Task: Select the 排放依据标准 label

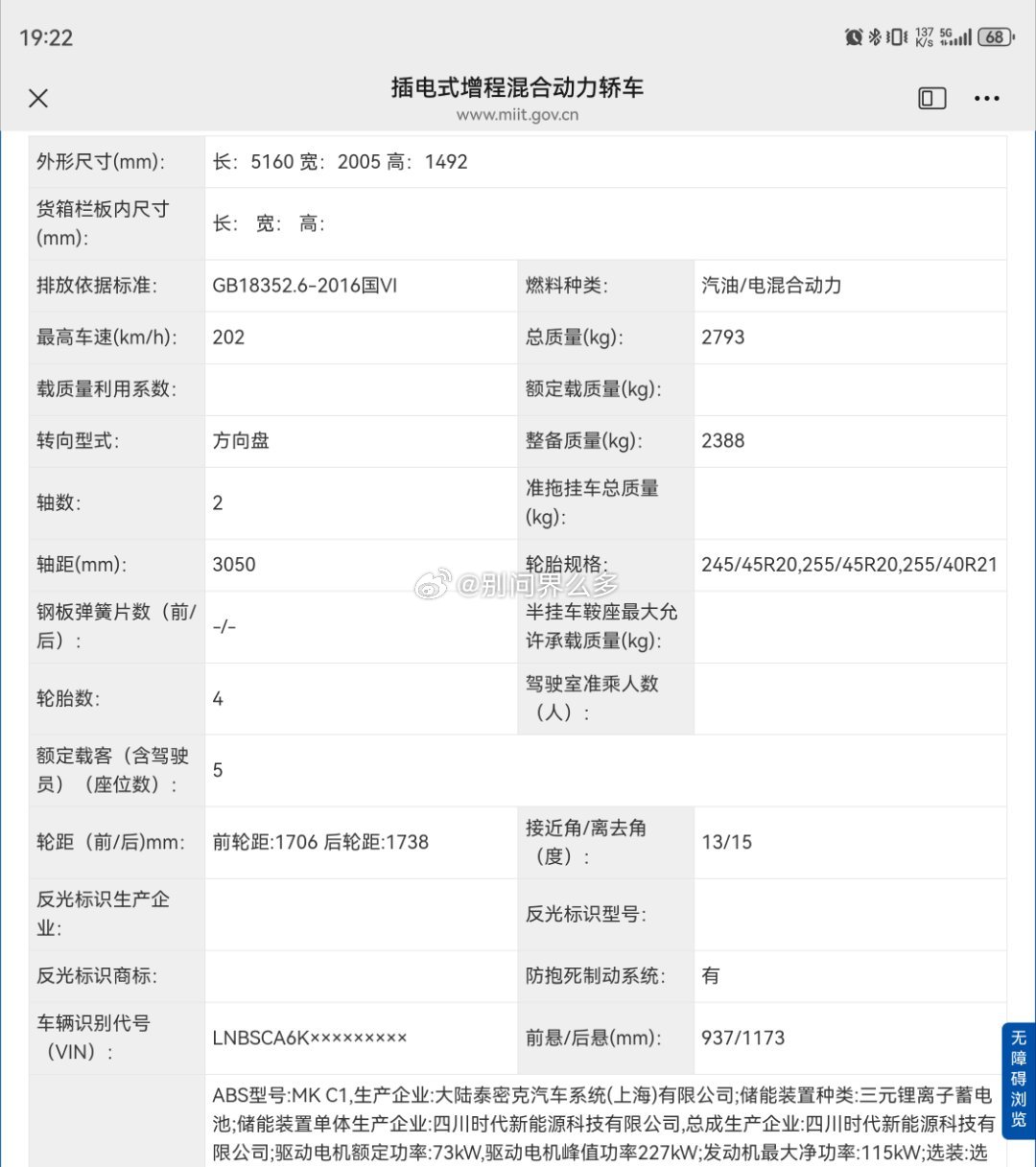Action: point(97,285)
